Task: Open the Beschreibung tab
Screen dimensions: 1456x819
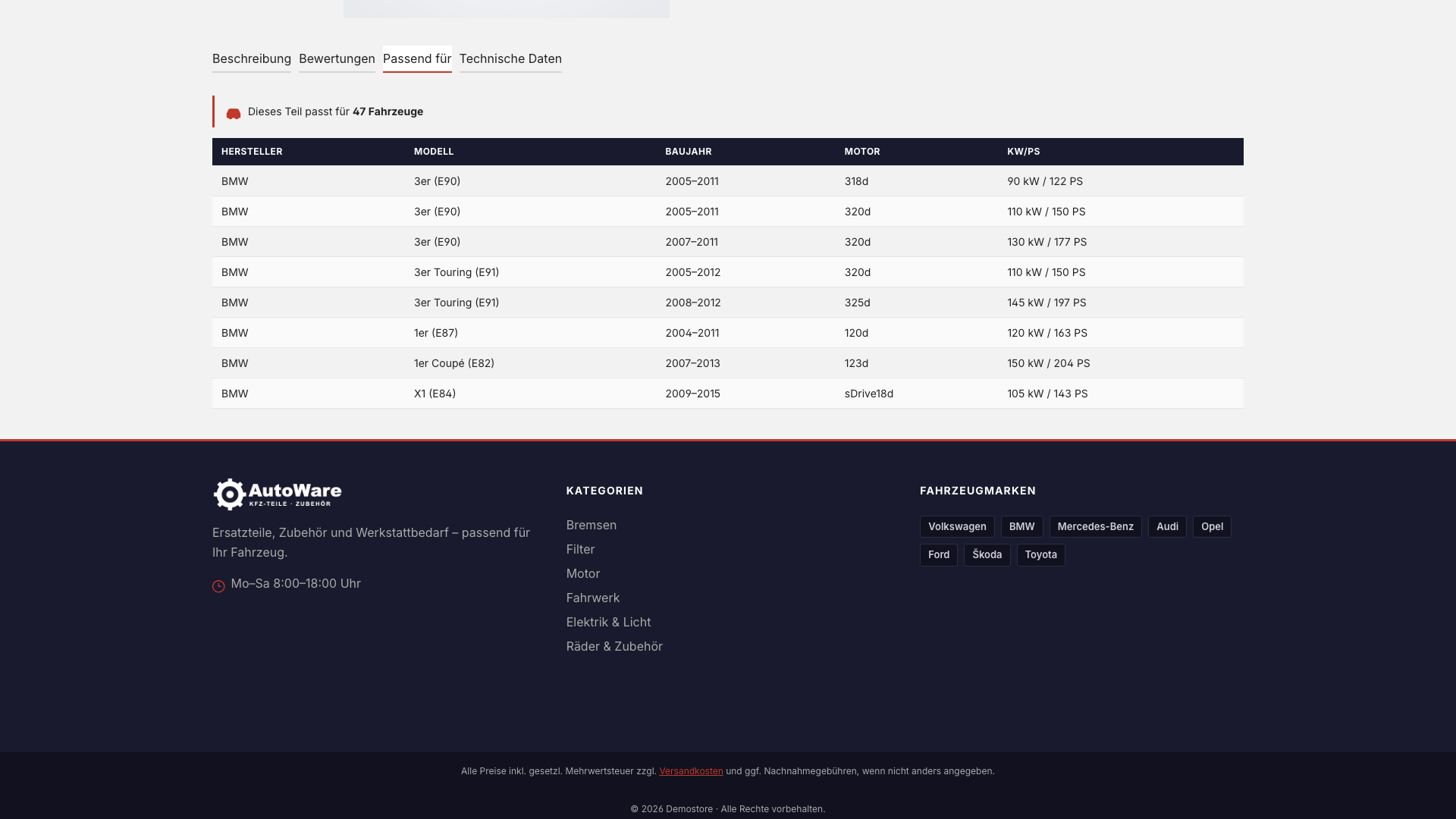Action: 252,59
